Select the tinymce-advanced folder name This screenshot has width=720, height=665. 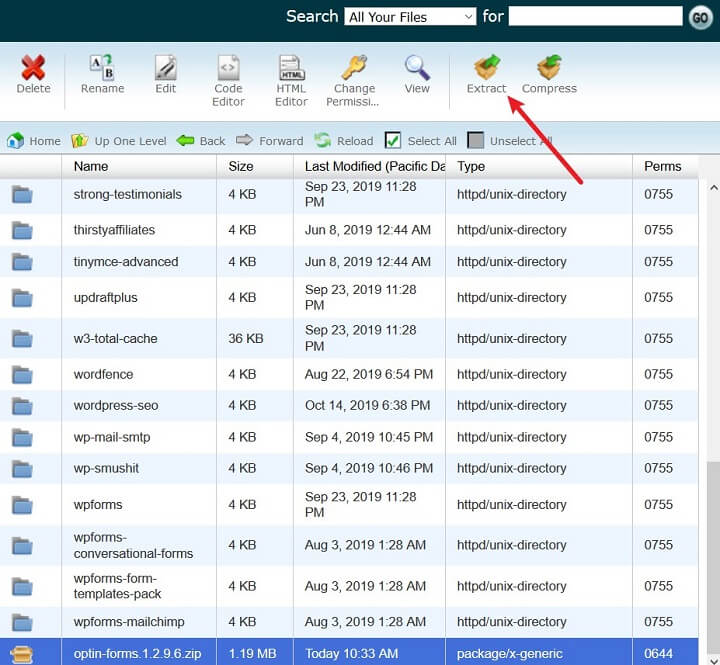pos(126,261)
